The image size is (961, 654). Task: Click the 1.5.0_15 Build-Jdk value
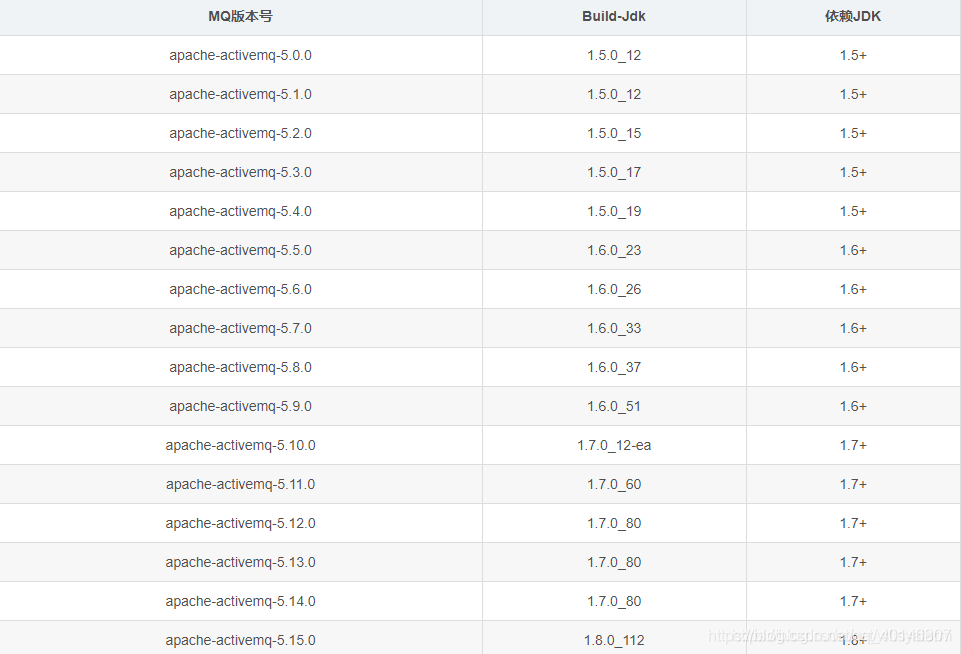(613, 133)
